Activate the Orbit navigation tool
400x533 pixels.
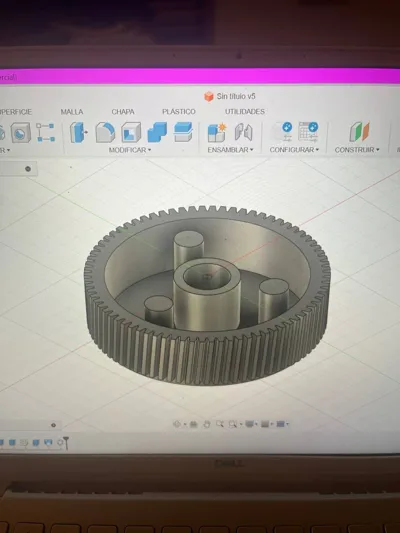point(177,424)
